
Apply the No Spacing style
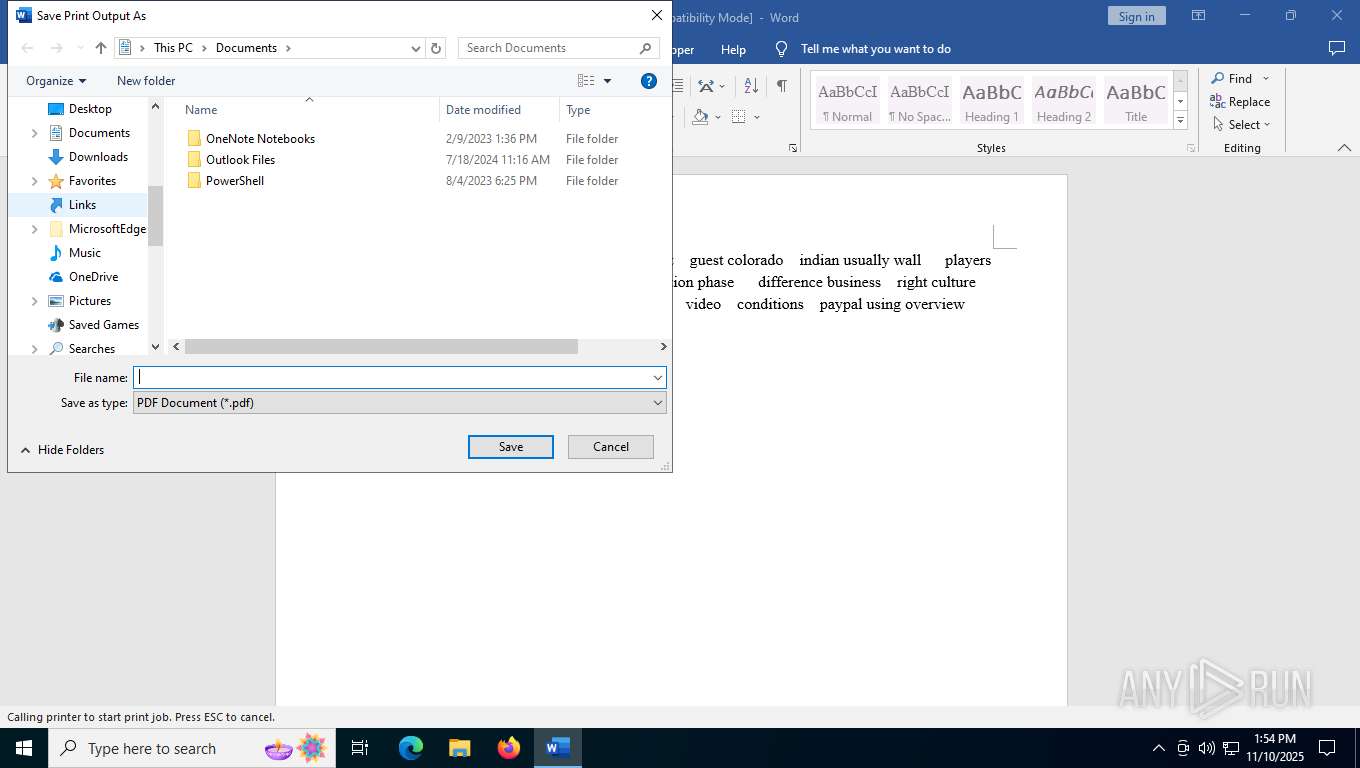(x=920, y=101)
